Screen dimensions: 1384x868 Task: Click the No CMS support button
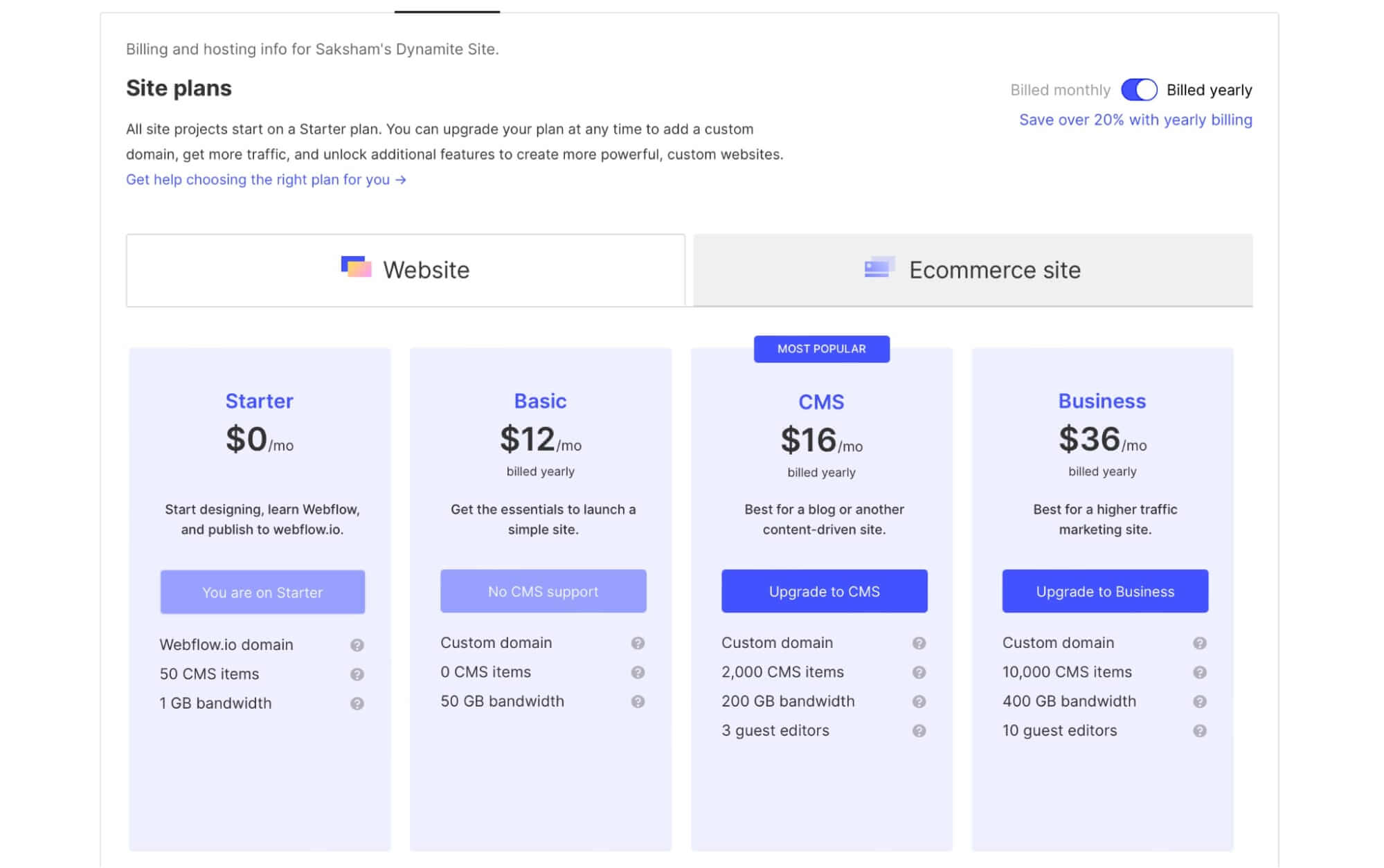(543, 591)
